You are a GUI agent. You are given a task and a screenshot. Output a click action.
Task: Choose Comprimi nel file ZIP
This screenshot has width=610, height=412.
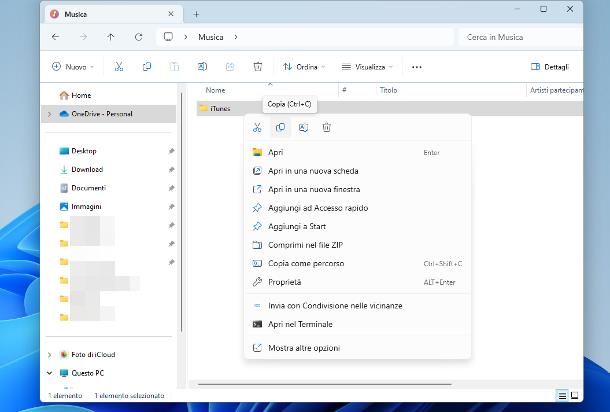tap(357, 245)
